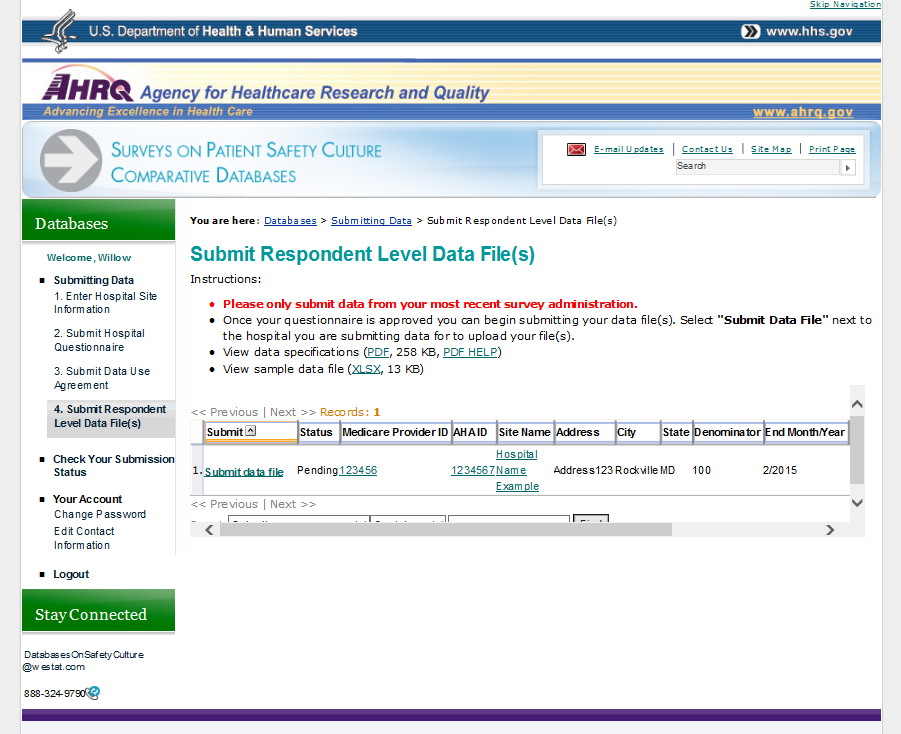Viewport: 901px width, 734px height.
Task: Click the gray arrow circle logo
Action: click(71, 160)
